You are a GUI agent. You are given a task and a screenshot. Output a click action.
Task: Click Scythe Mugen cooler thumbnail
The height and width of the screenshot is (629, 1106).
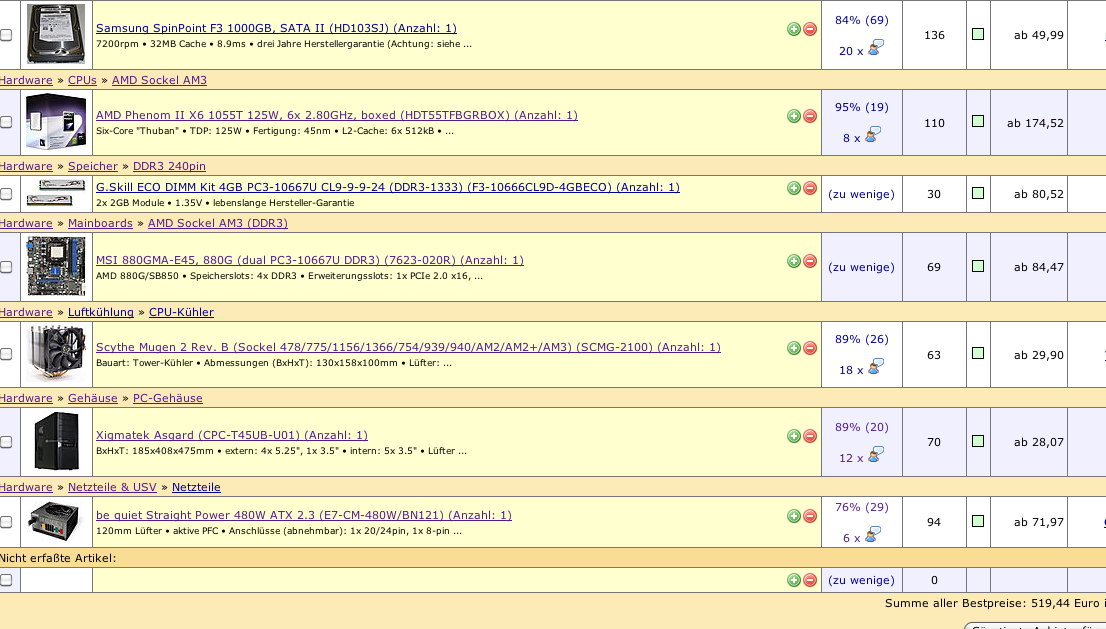click(56, 354)
